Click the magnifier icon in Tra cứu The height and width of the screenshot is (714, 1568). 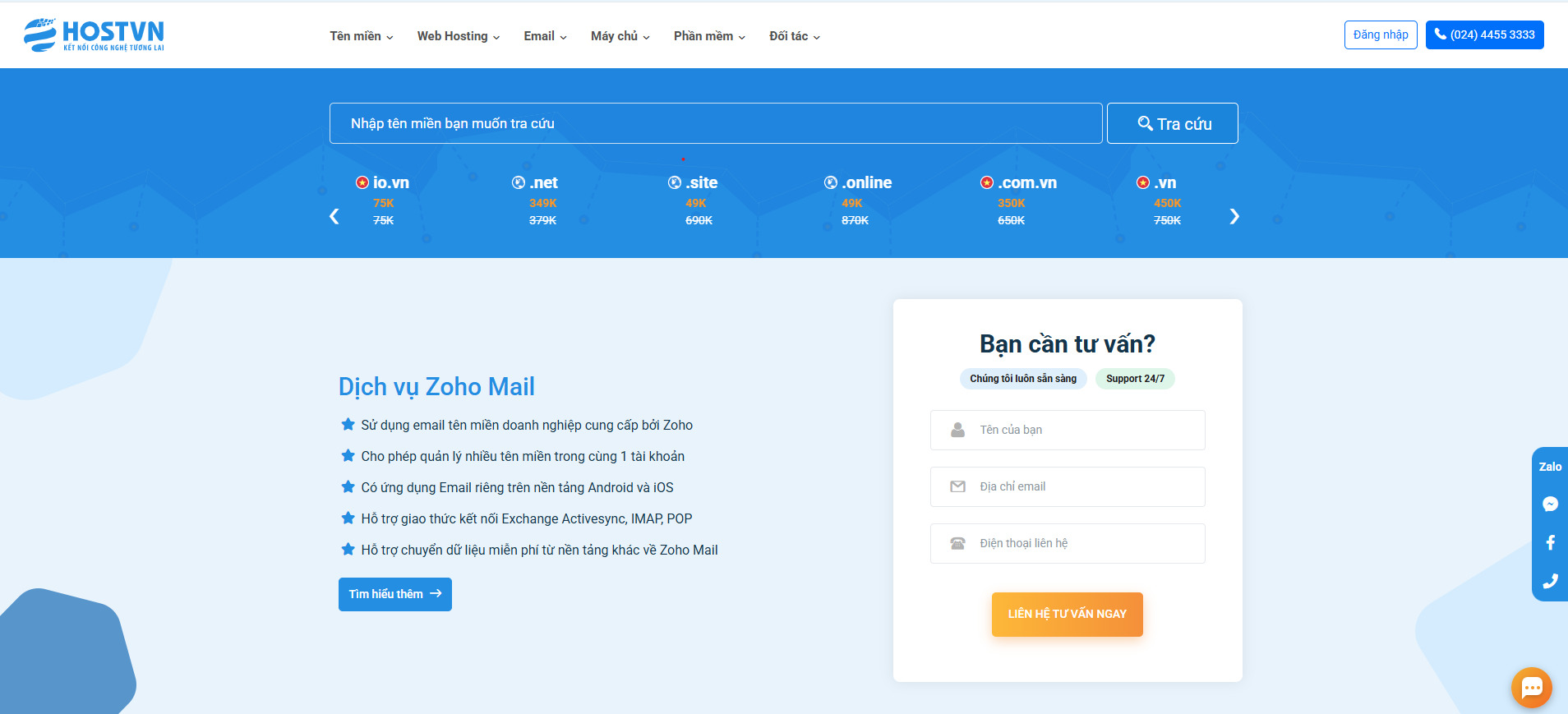point(1145,123)
